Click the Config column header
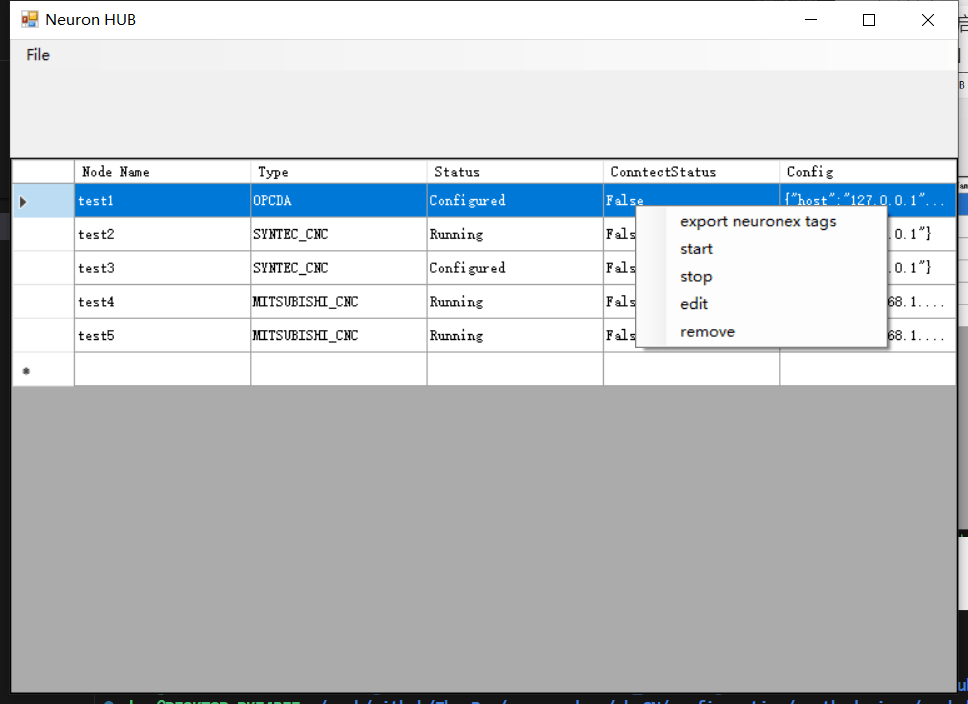Viewport: 968px width, 704px height. (x=866, y=172)
